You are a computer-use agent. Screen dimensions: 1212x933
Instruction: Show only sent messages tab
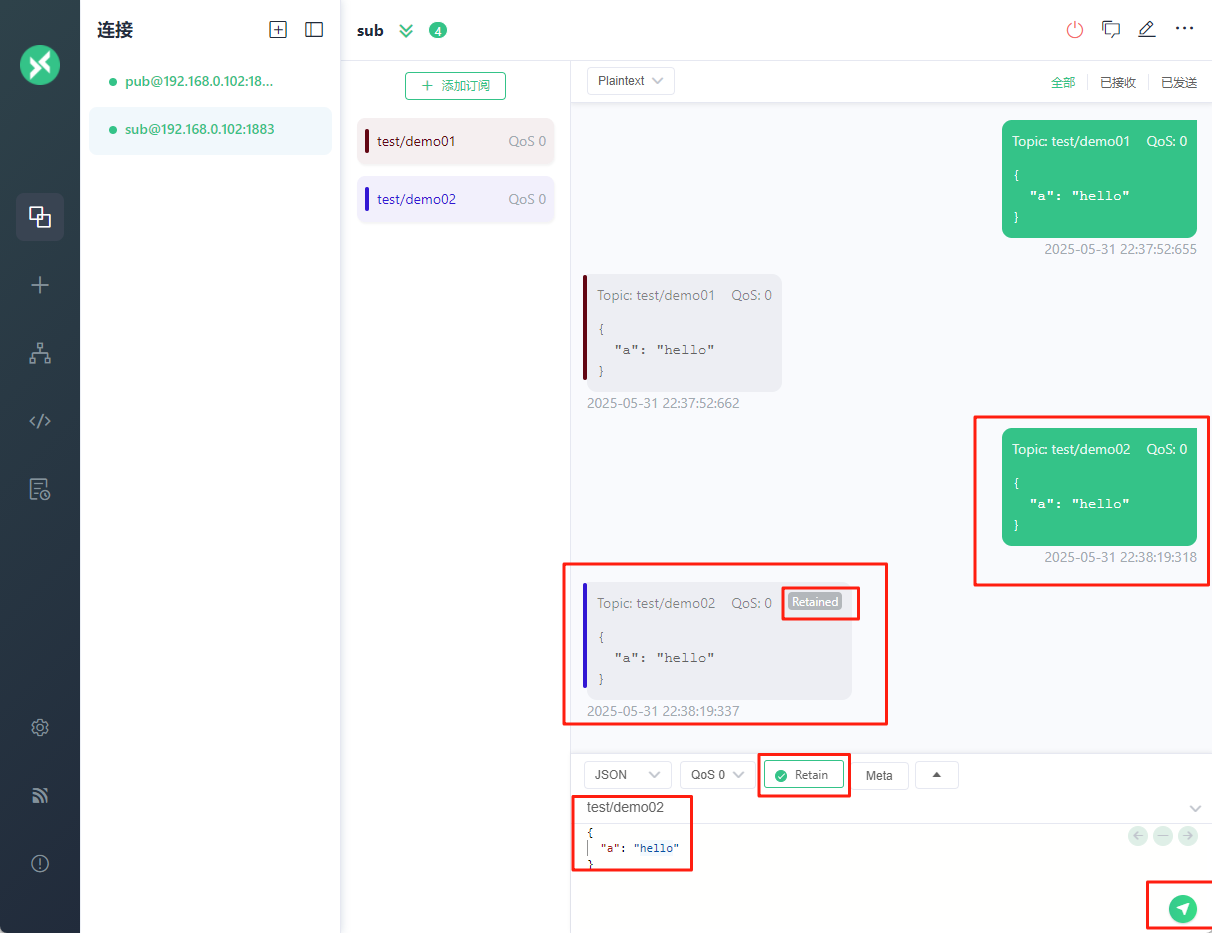[x=1179, y=83]
